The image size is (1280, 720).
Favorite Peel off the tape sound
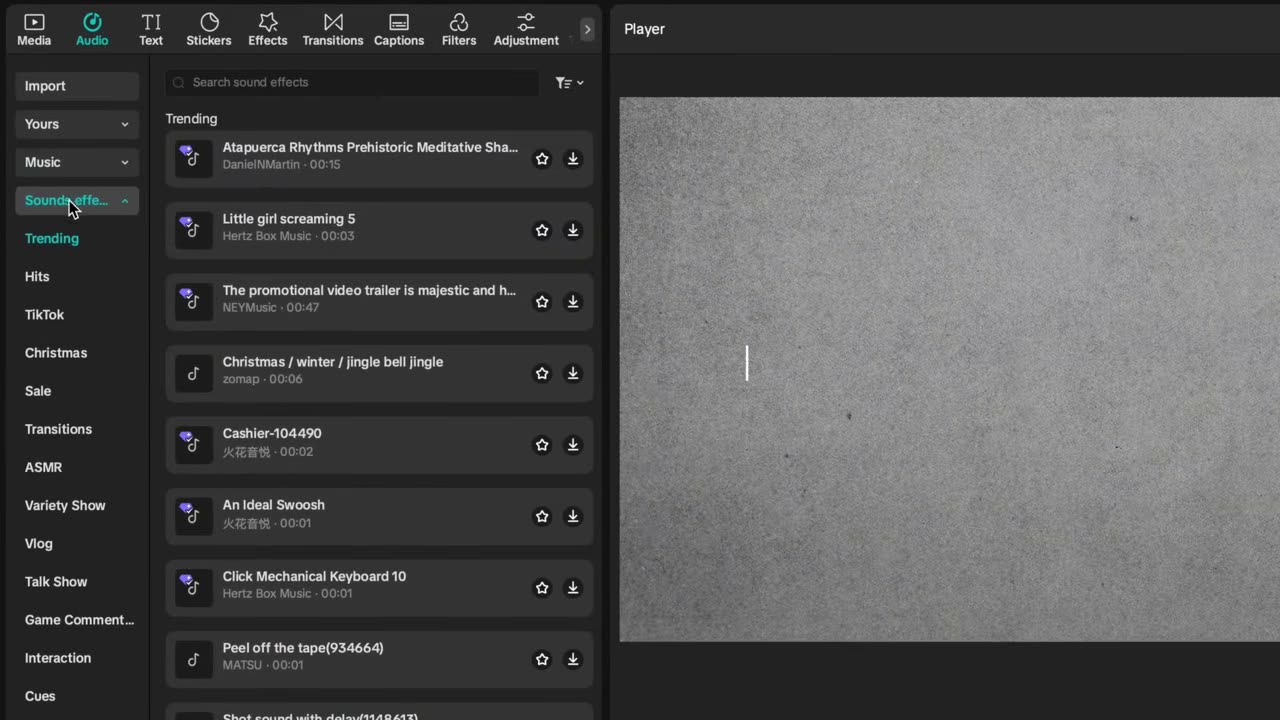coord(542,659)
